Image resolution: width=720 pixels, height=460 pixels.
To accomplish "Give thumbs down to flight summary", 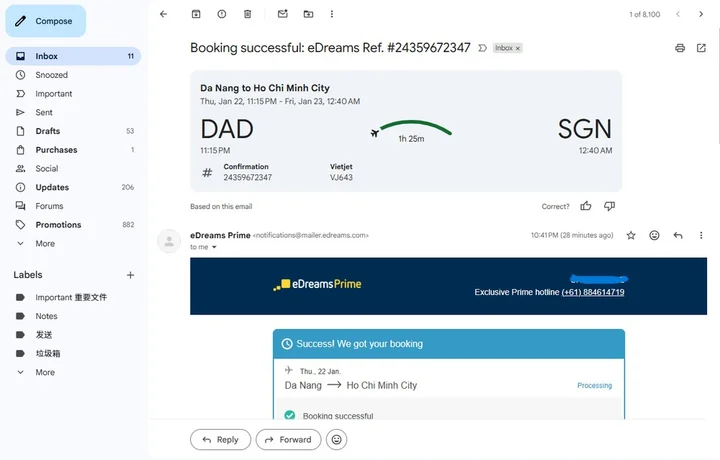I will pyautogui.click(x=609, y=206).
